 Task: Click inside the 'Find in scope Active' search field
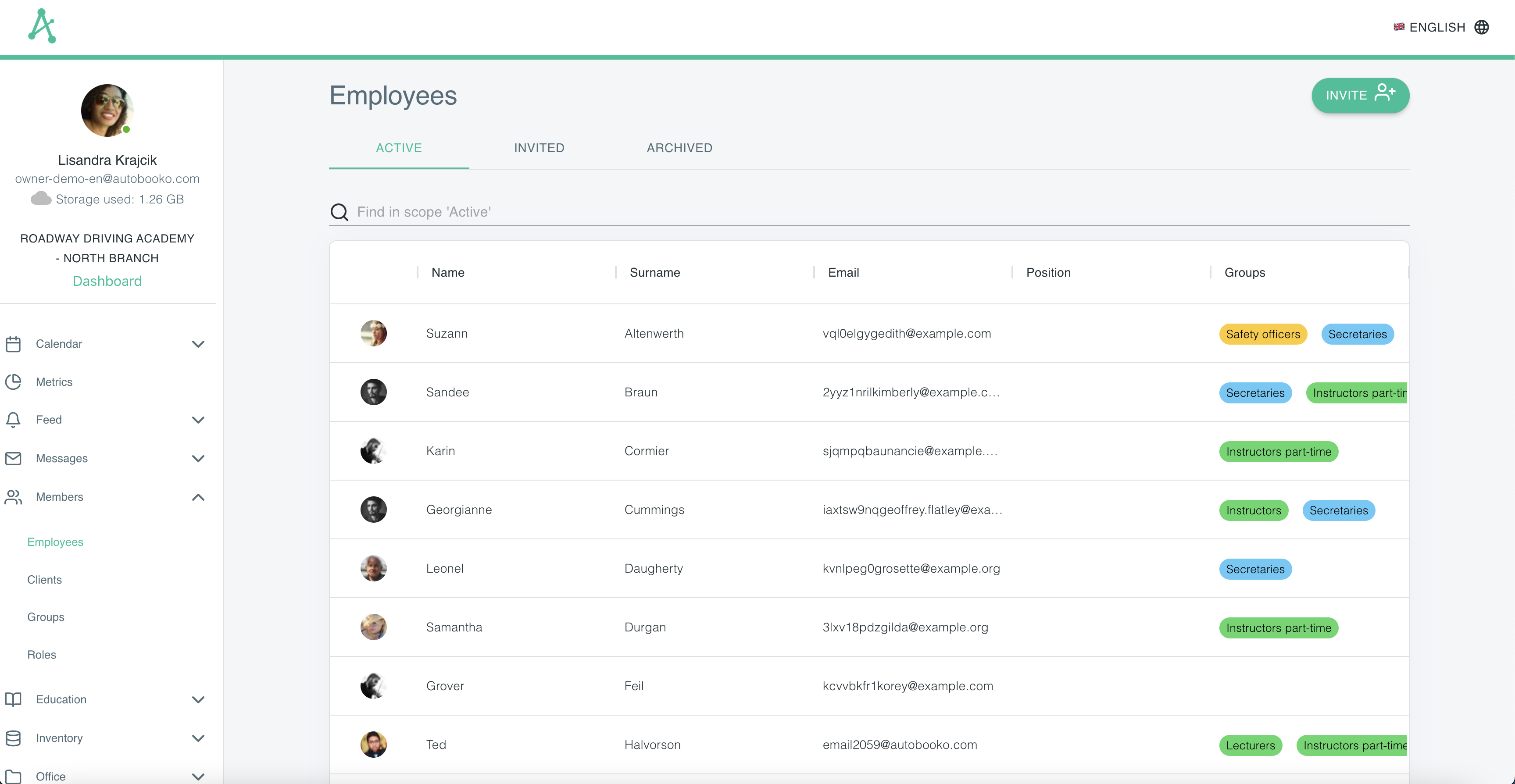[647, 212]
